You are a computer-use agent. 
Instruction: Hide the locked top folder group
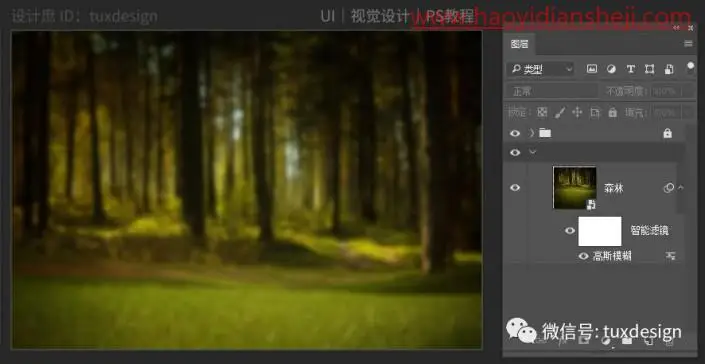coord(515,133)
